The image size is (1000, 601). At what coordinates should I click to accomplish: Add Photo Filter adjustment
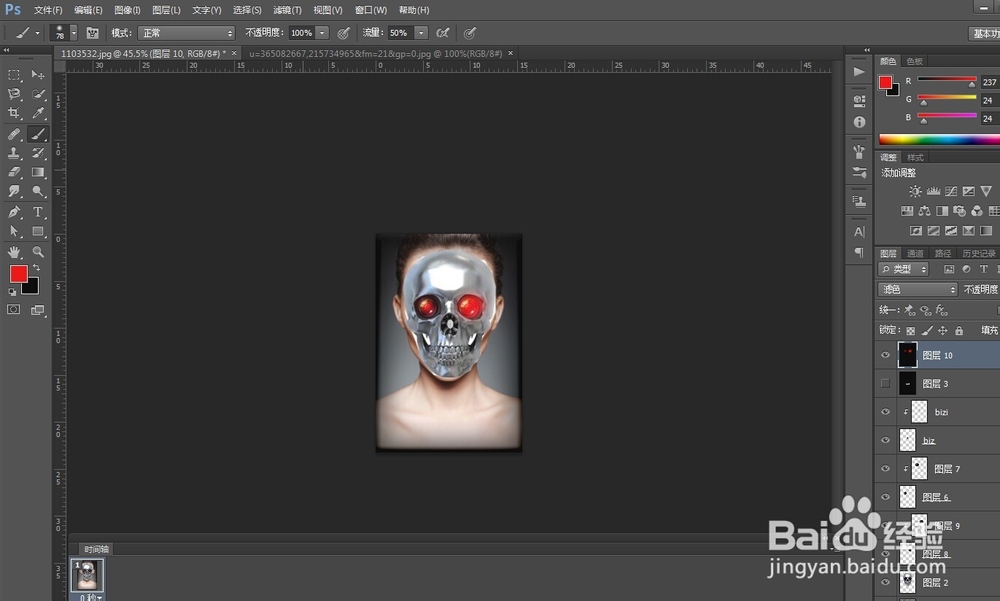[x=959, y=211]
